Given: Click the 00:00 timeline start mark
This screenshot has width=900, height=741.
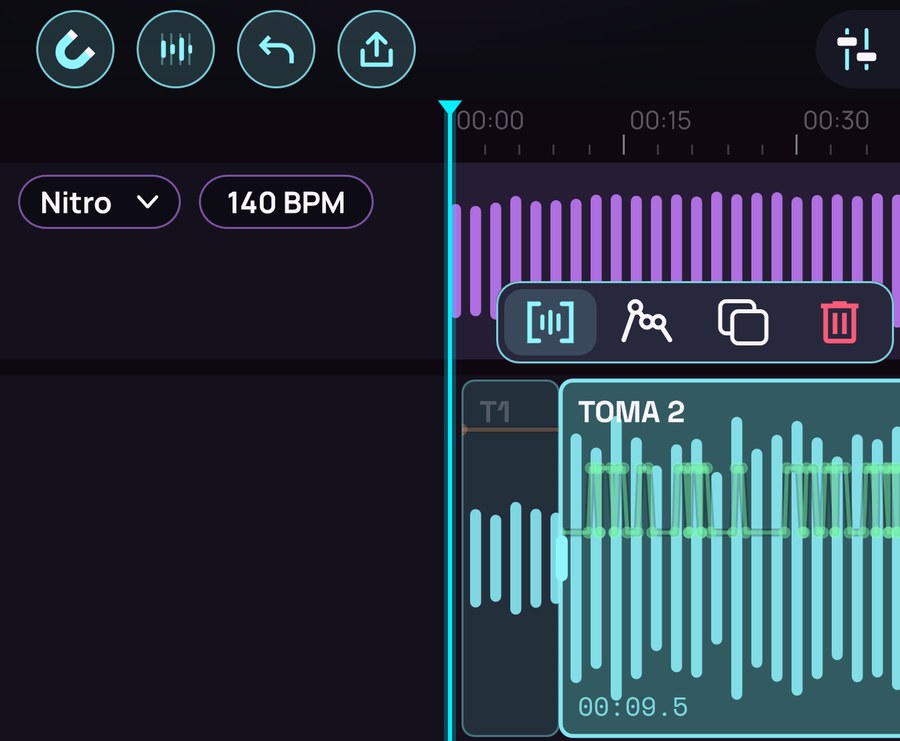Looking at the screenshot, I should pyautogui.click(x=490, y=121).
